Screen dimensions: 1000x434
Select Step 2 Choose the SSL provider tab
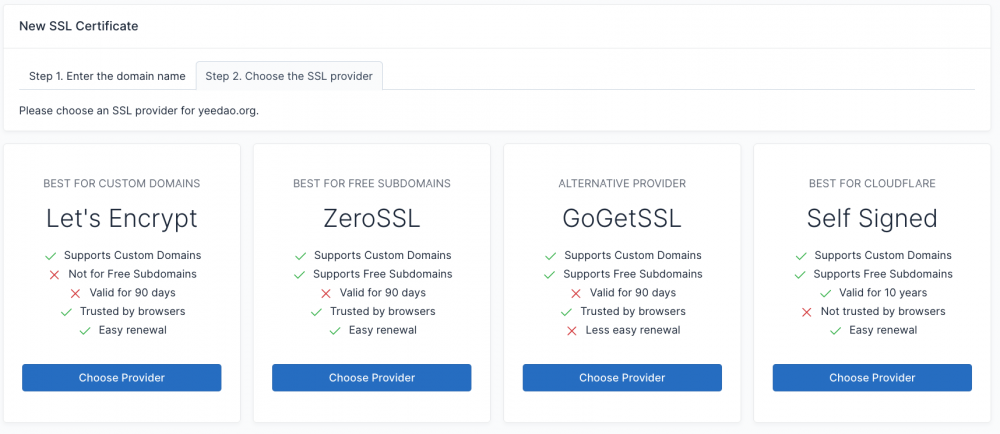click(x=289, y=76)
